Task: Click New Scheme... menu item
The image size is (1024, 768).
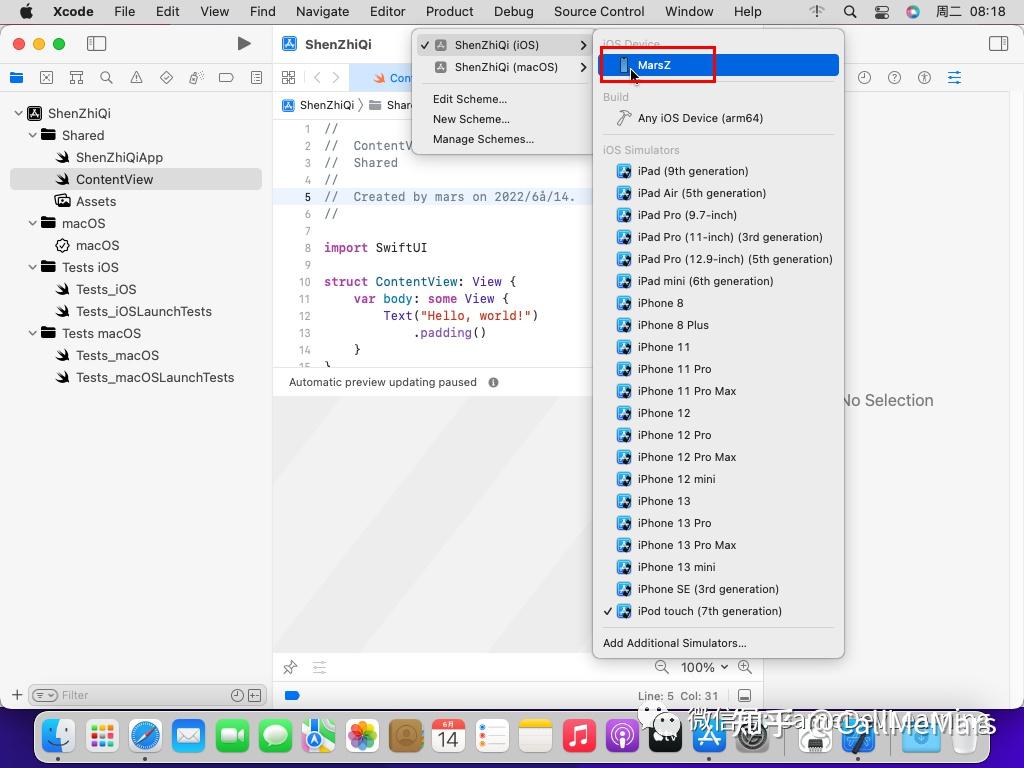Action: (x=471, y=119)
